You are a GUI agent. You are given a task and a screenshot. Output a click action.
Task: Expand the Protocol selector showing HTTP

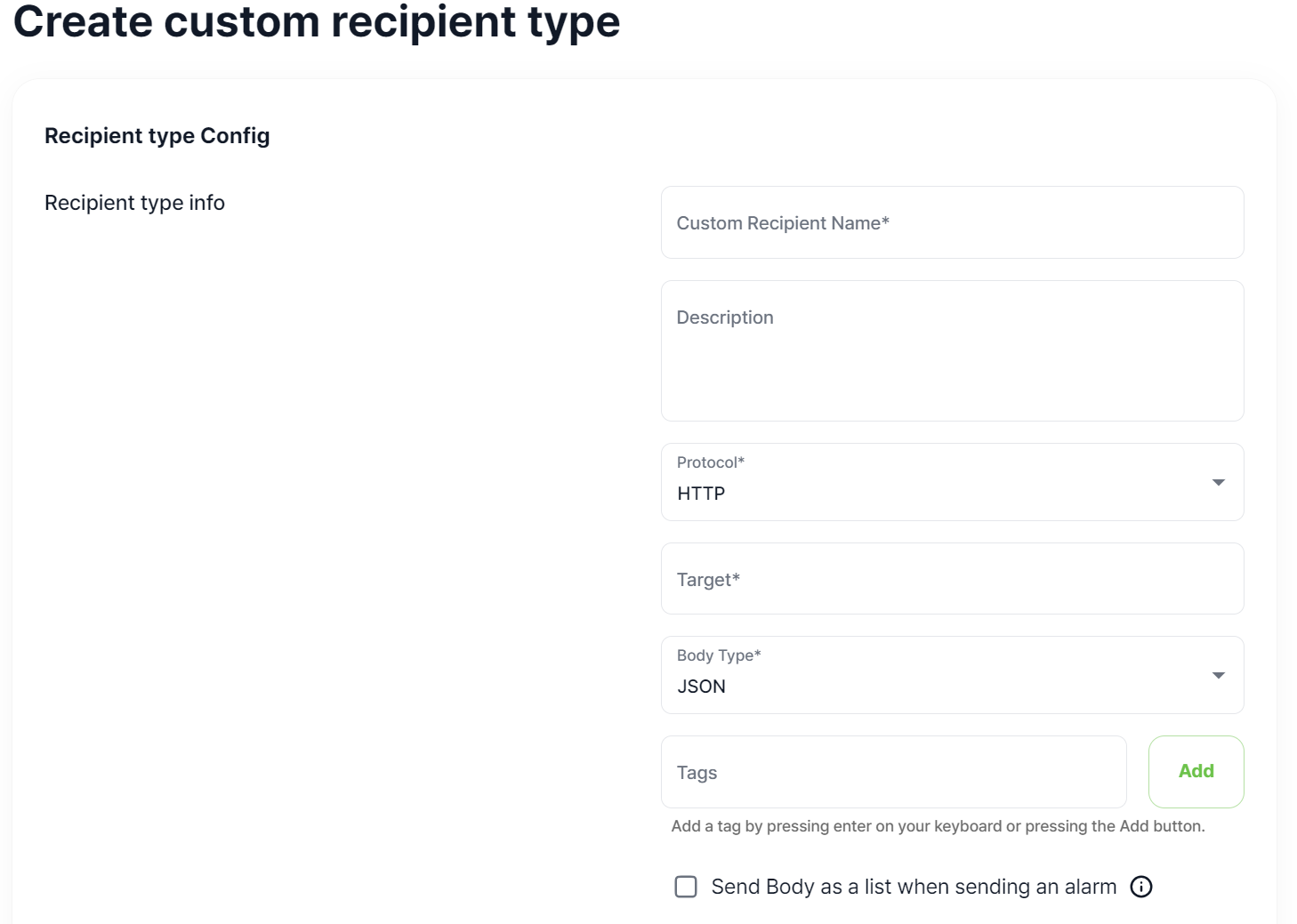[x=952, y=483]
